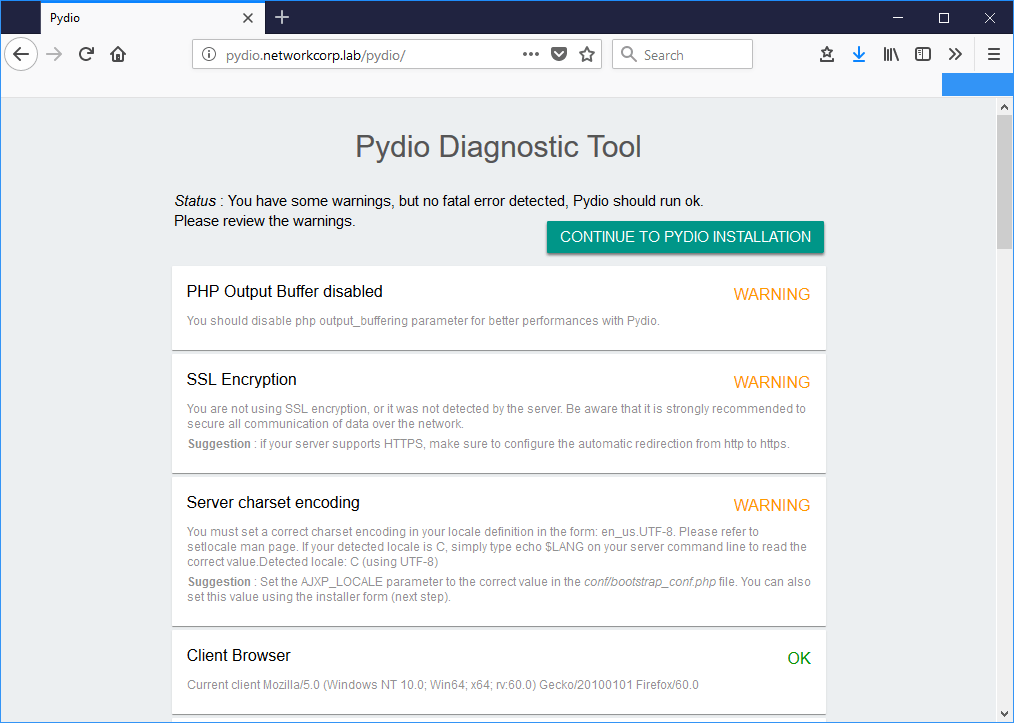Go back using the browser back arrow
The width and height of the screenshot is (1014, 723).
[21, 54]
